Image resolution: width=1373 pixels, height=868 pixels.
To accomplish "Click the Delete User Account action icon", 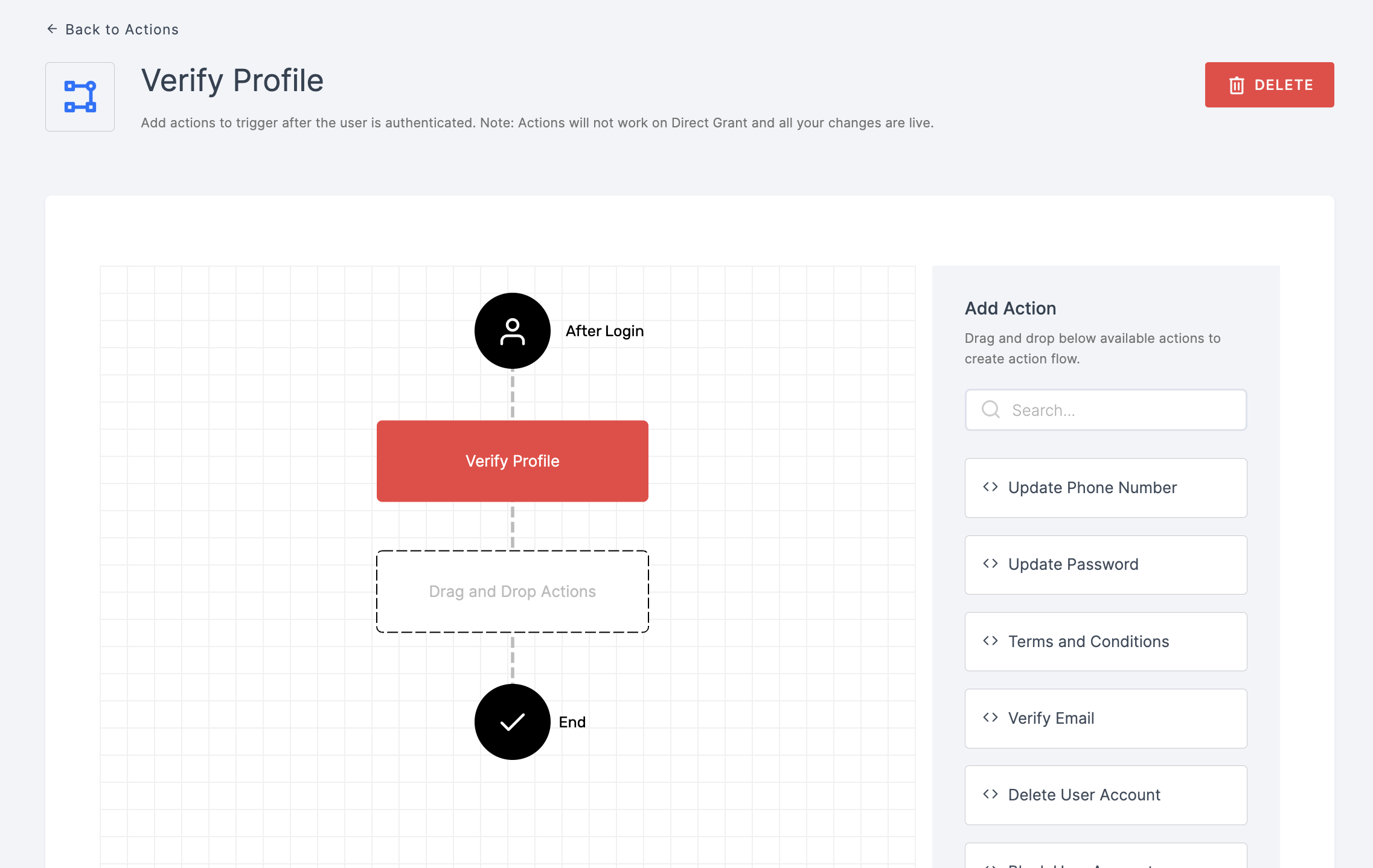I will pyautogui.click(x=991, y=795).
